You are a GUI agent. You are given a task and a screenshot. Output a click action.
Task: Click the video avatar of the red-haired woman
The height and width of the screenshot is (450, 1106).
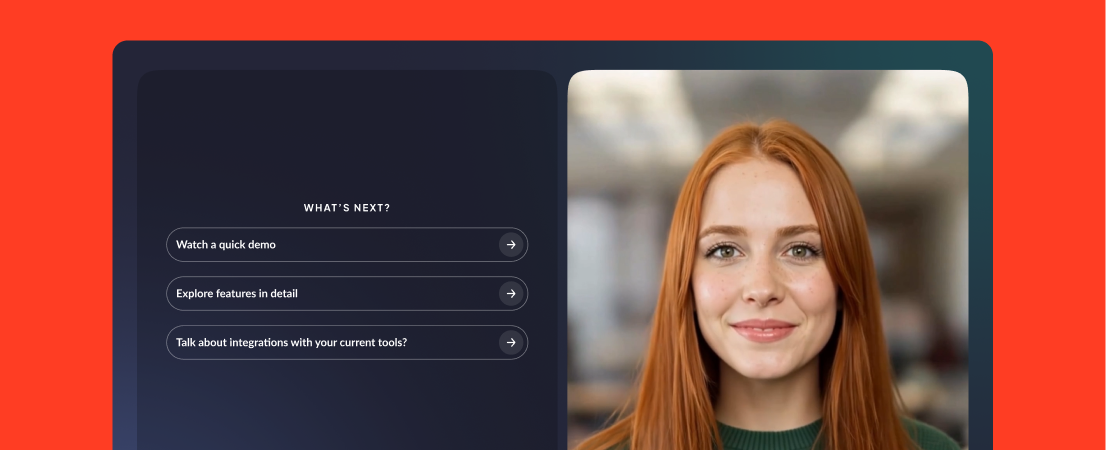coord(767,260)
